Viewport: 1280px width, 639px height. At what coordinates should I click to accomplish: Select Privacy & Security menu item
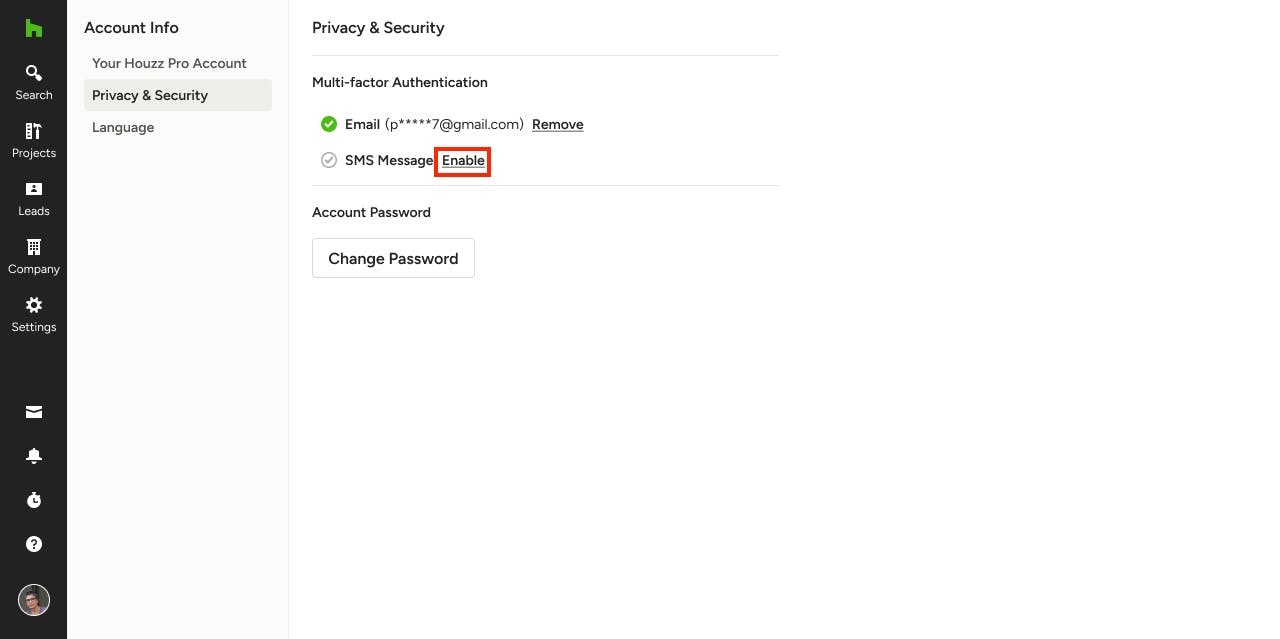coord(178,95)
